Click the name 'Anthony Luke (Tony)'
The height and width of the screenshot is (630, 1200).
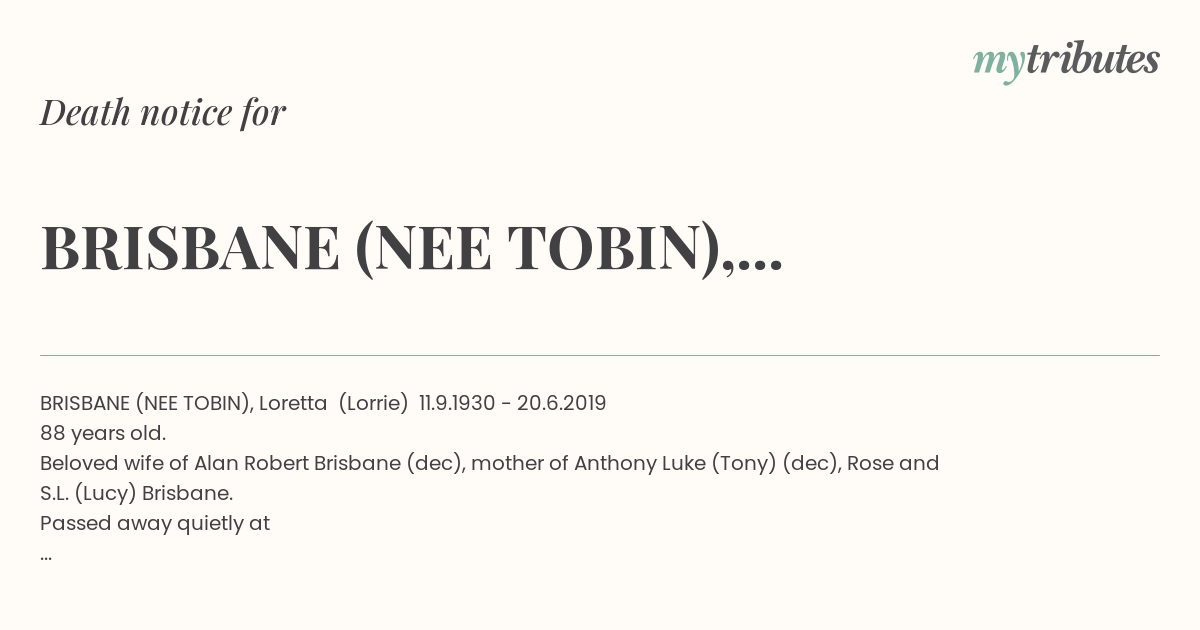675,464
